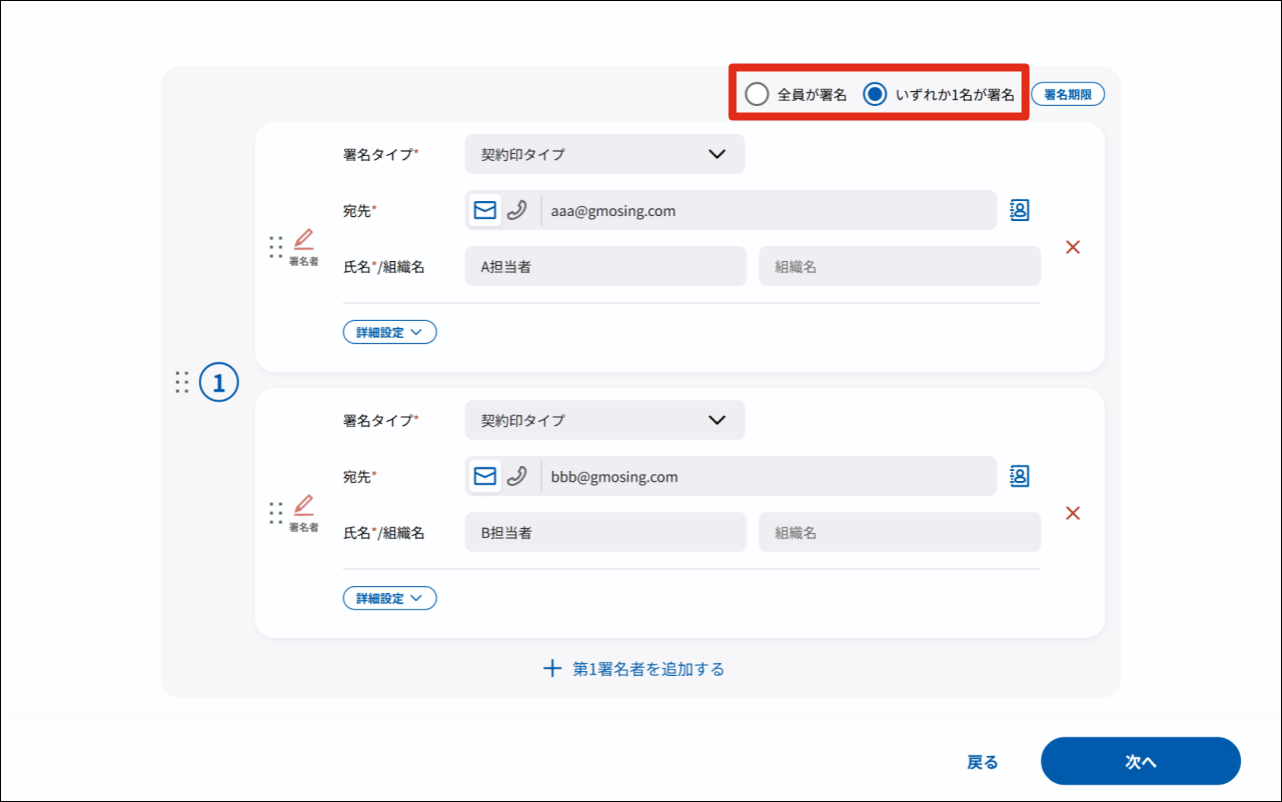Click the 組織名 field for A担当者
1282x802 pixels.
899,267
